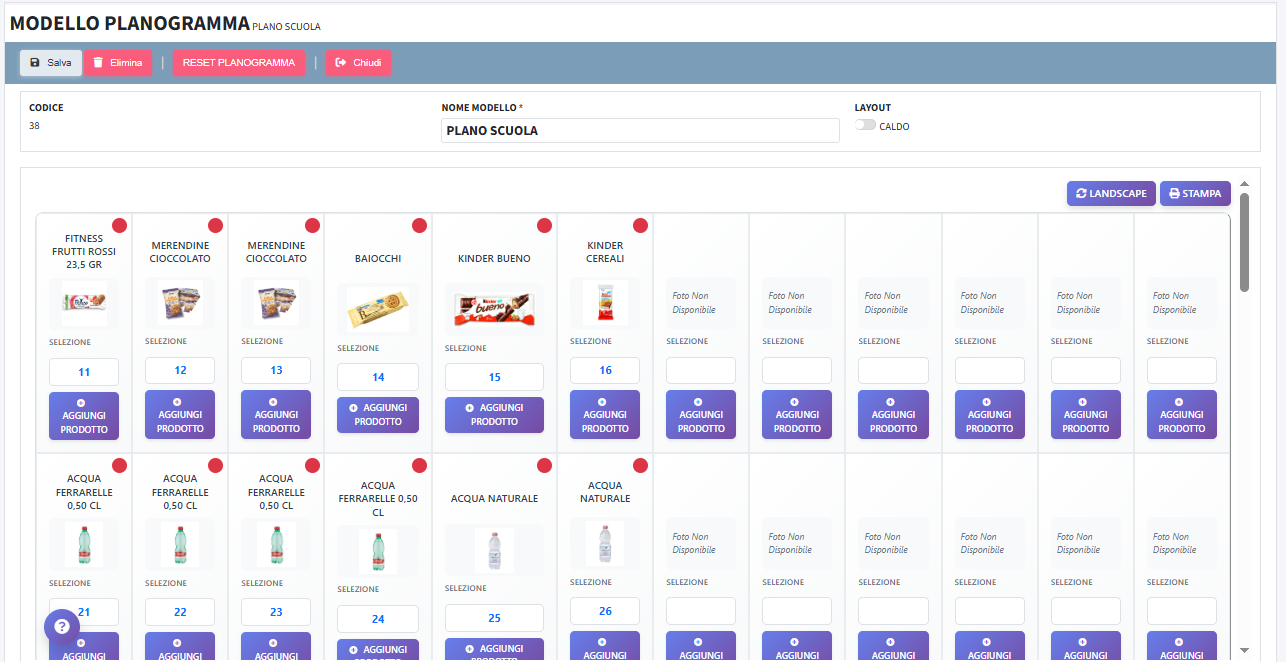The height and width of the screenshot is (662, 1286).
Task: Click Reset Planogramma button
Action: [239, 63]
